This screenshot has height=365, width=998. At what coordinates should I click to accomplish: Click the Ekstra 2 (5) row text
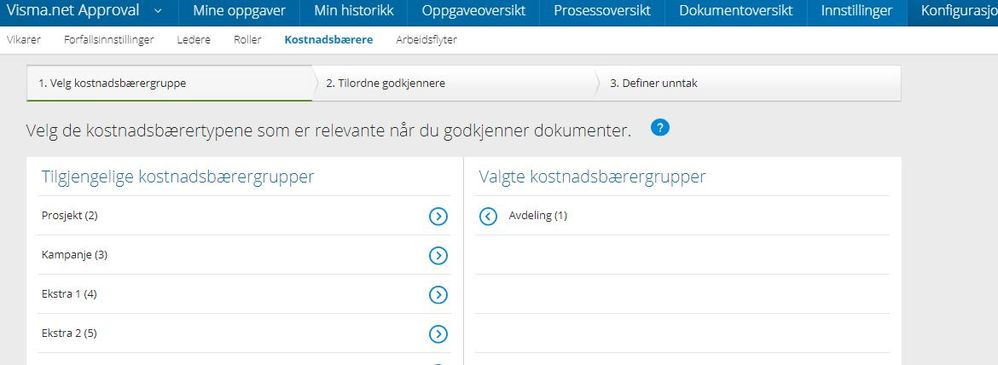point(69,334)
